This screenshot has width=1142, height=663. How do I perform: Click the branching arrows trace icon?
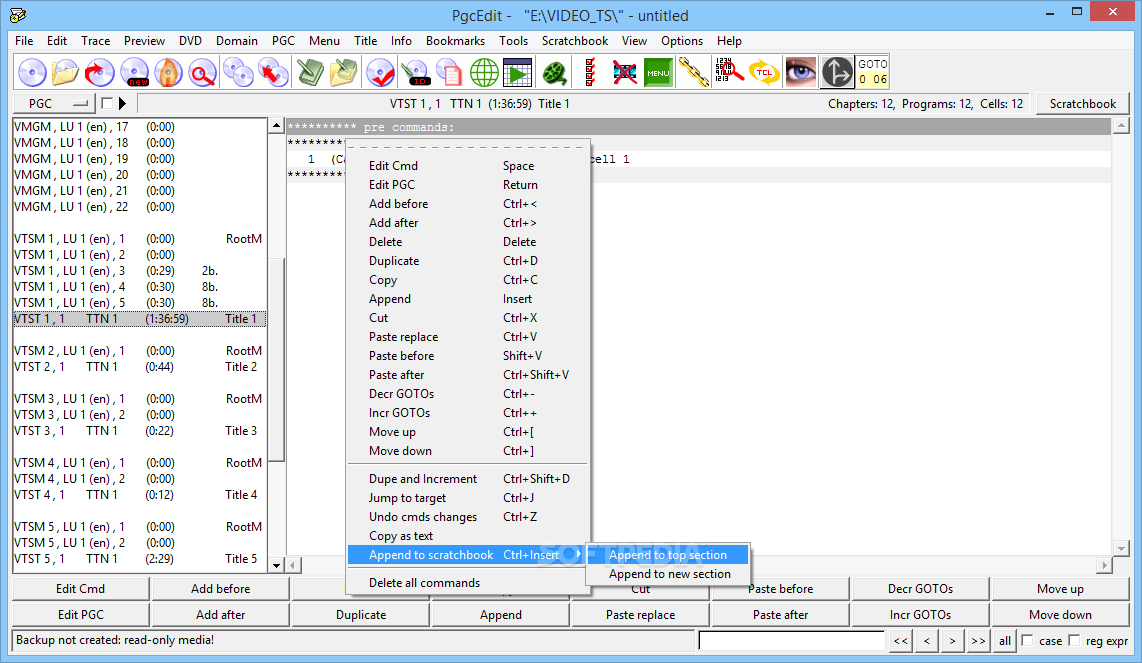[x=837, y=72]
